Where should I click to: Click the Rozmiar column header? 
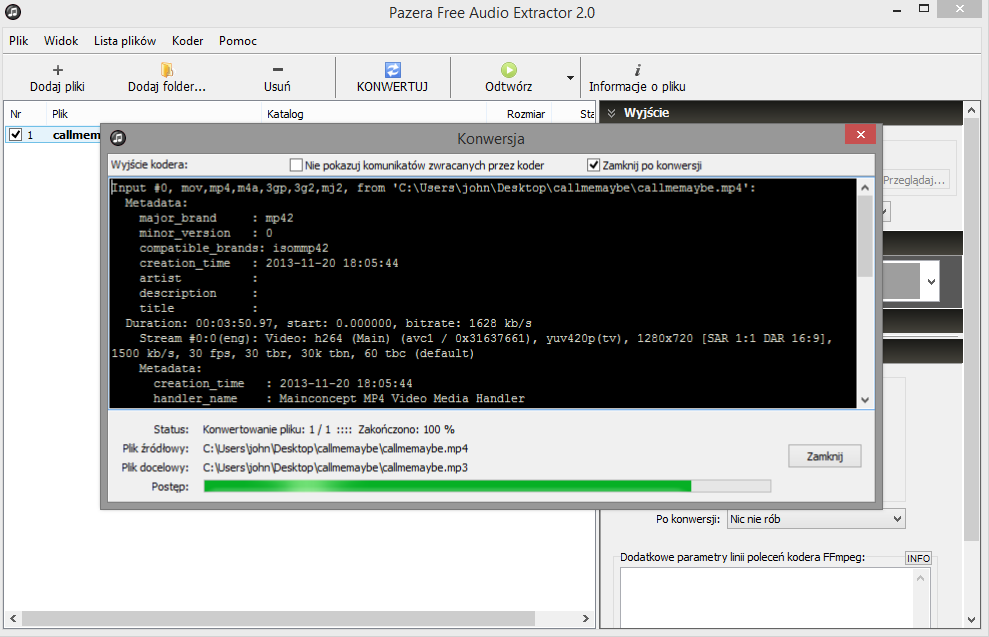click(519, 114)
